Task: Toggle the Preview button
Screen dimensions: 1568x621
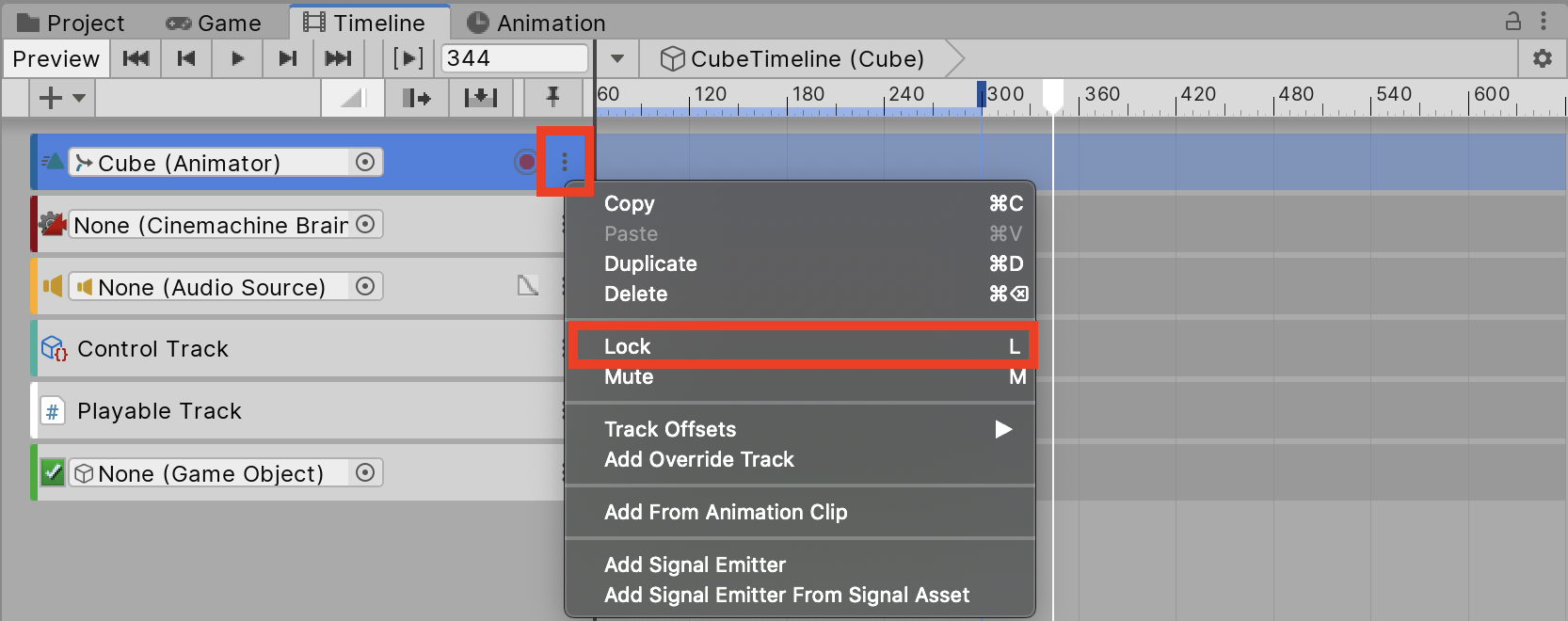Action: point(56,58)
